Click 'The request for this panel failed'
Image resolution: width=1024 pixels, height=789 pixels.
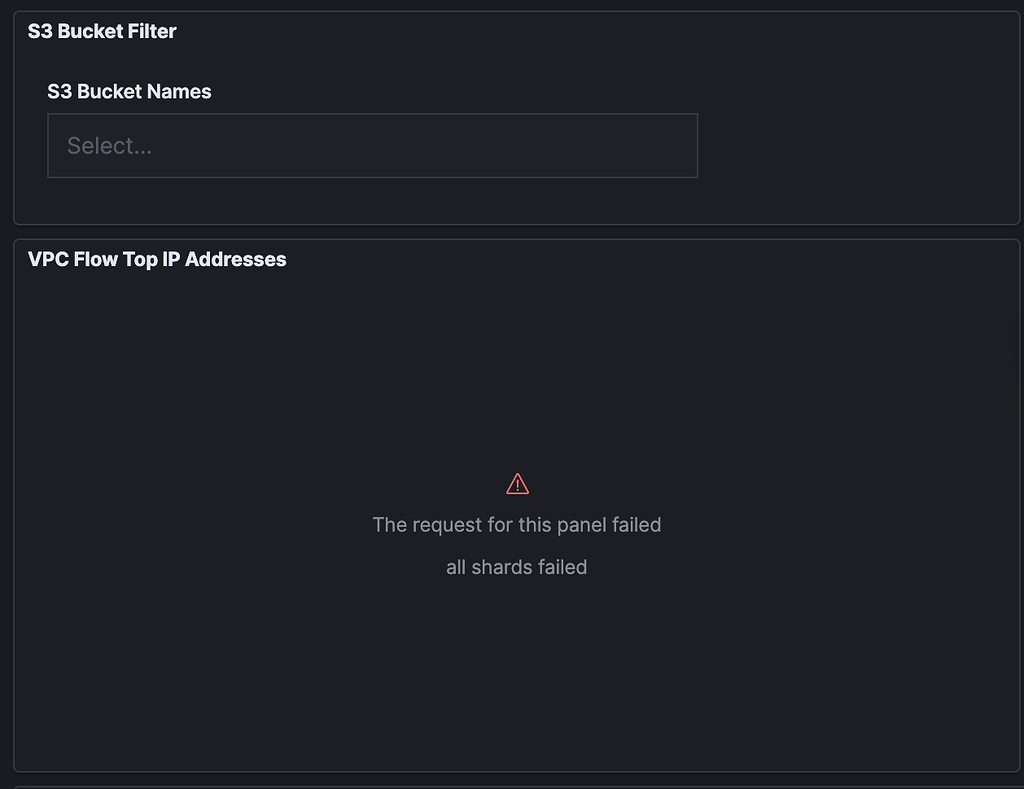click(517, 524)
